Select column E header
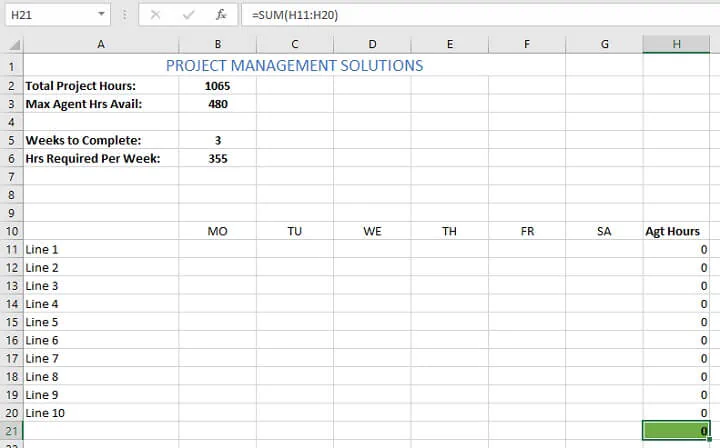 (450, 45)
